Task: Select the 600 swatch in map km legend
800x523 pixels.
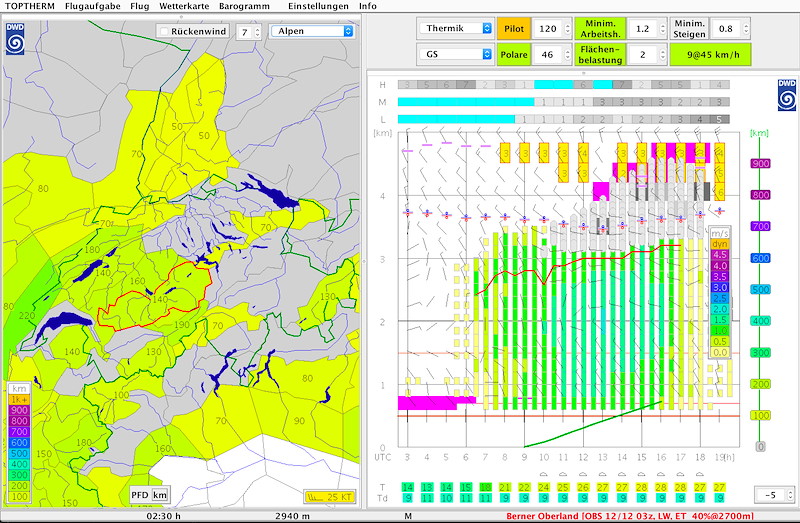Action: (19, 442)
